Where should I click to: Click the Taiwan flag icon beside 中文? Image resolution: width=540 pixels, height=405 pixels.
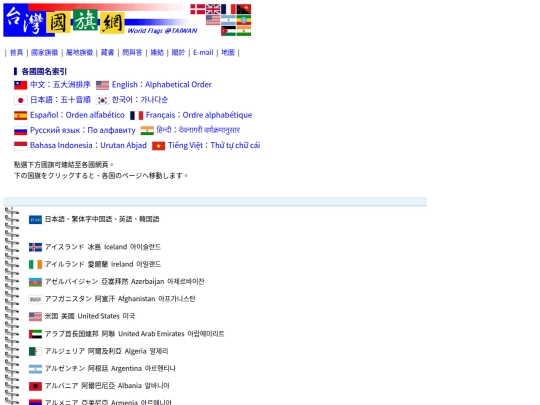click(20, 85)
